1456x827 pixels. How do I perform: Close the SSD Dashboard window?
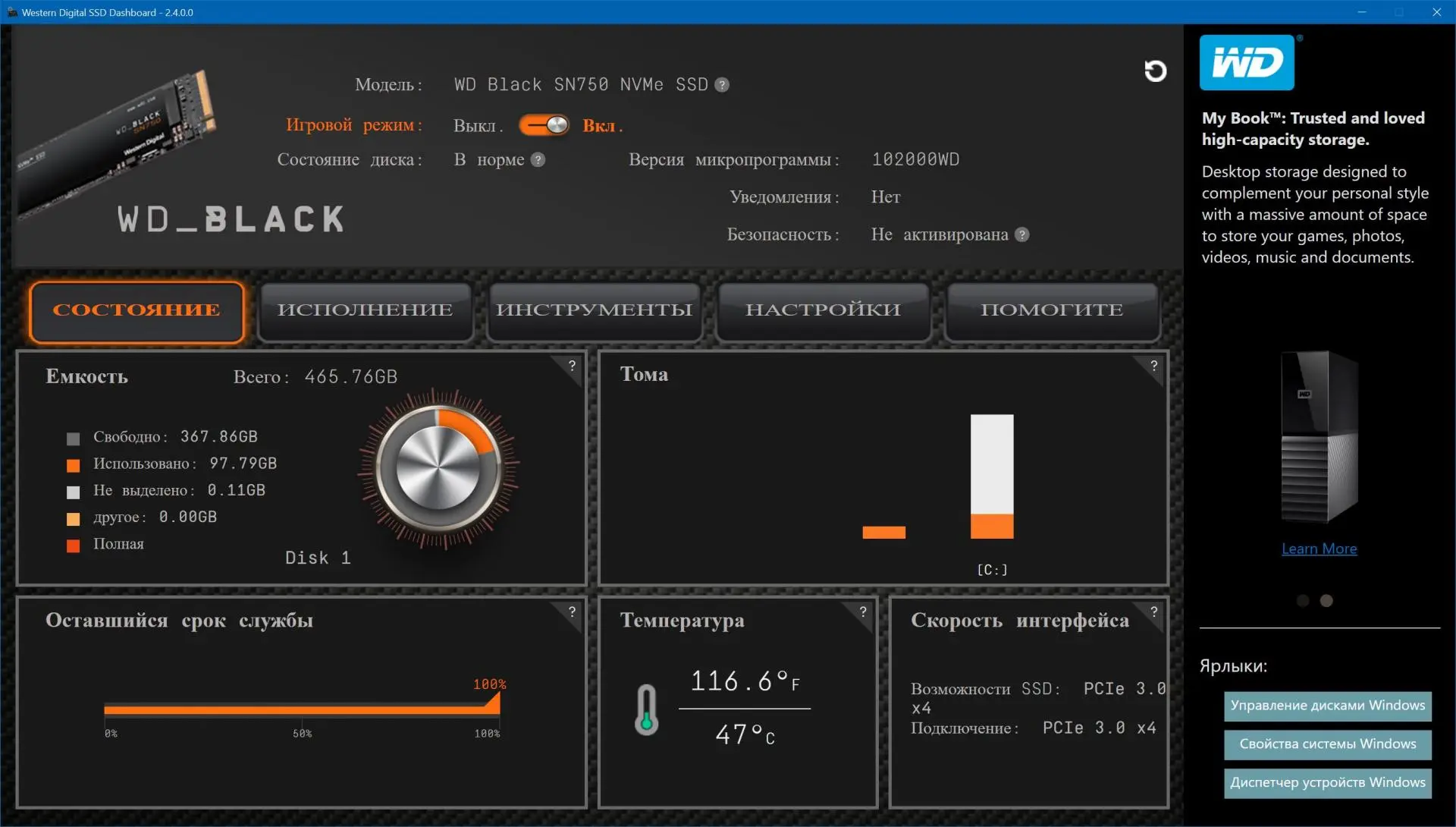1436,12
